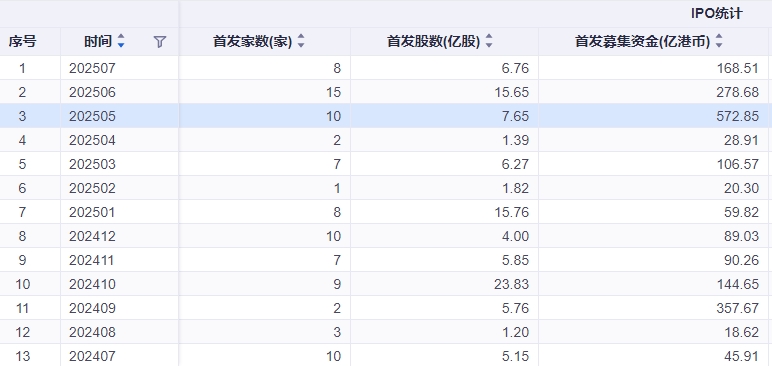The width and height of the screenshot is (772, 366).
Task: Click the IPO统计 group header
Action: tap(716, 14)
